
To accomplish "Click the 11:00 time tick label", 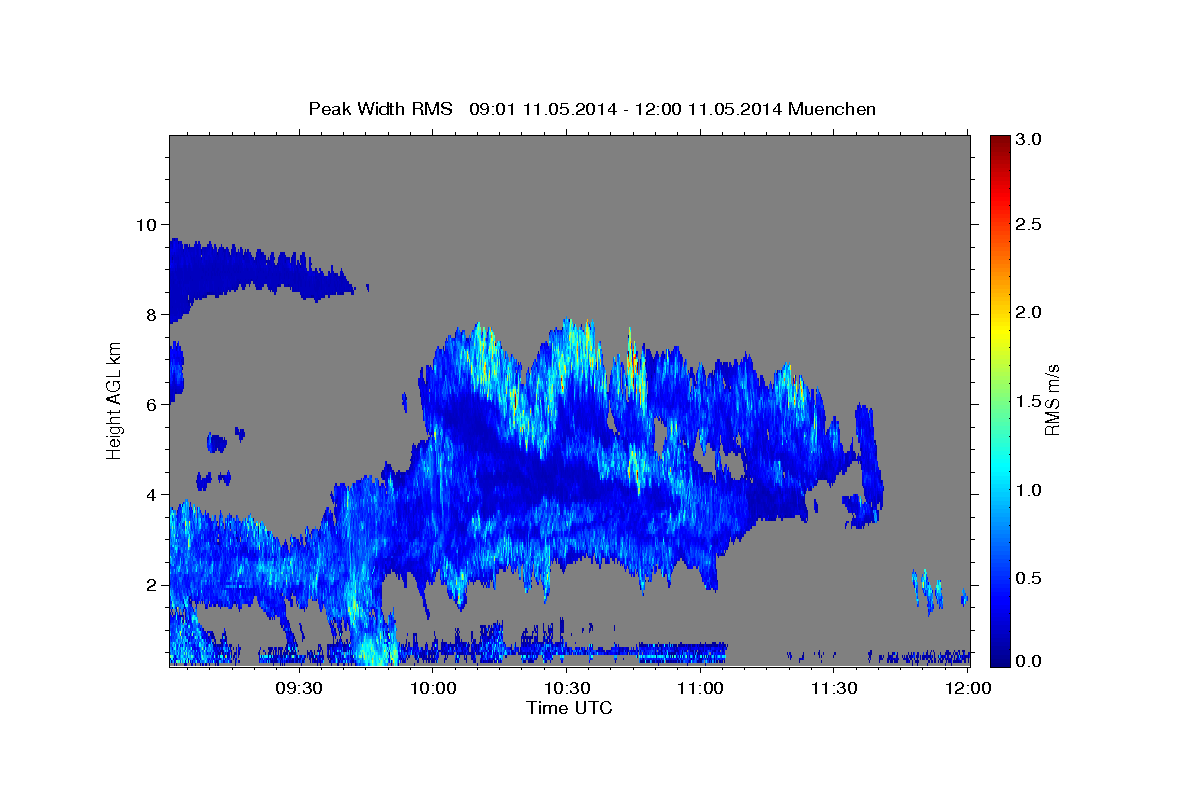I will [x=701, y=688].
